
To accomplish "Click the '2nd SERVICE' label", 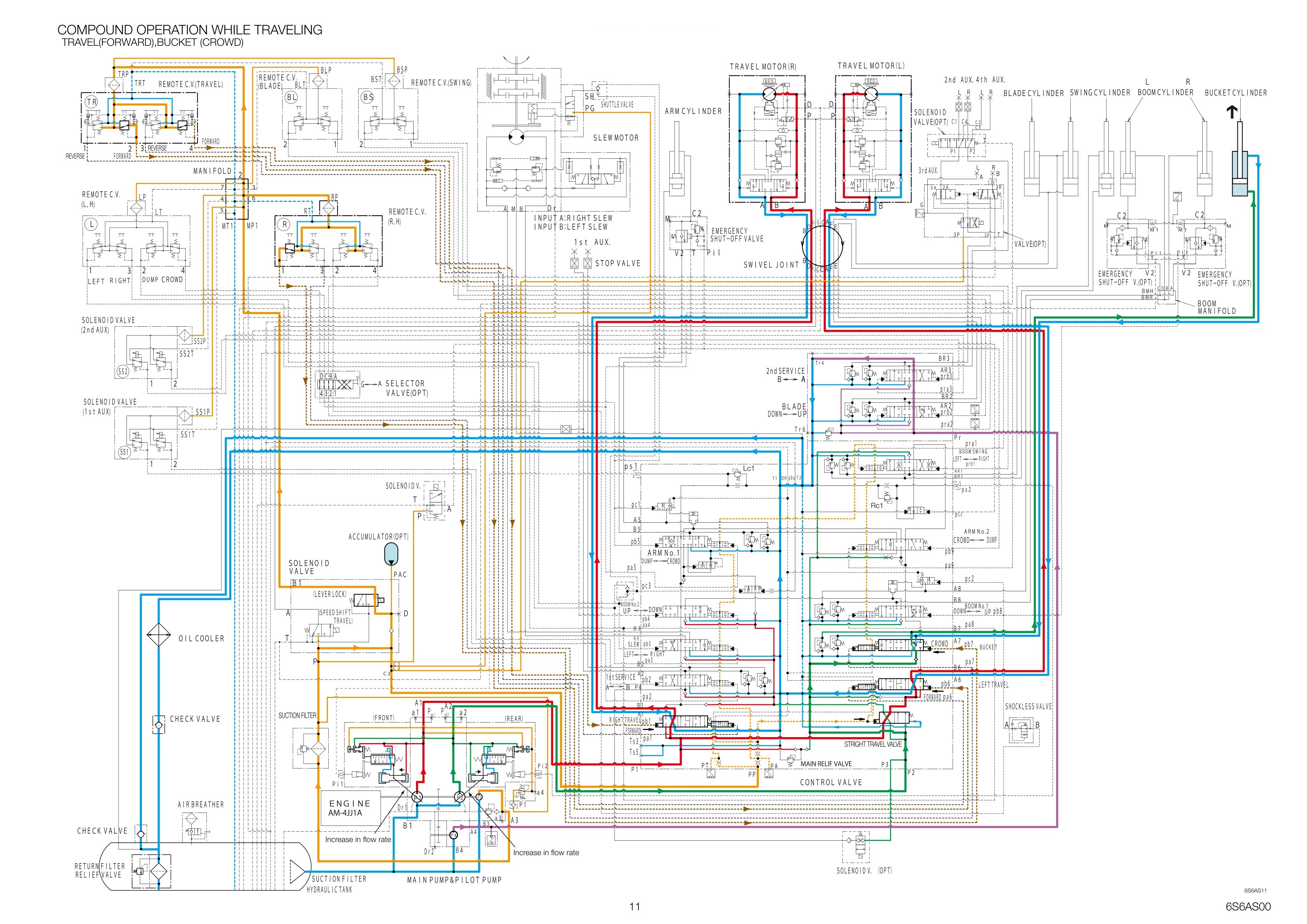I will click(x=785, y=371).
